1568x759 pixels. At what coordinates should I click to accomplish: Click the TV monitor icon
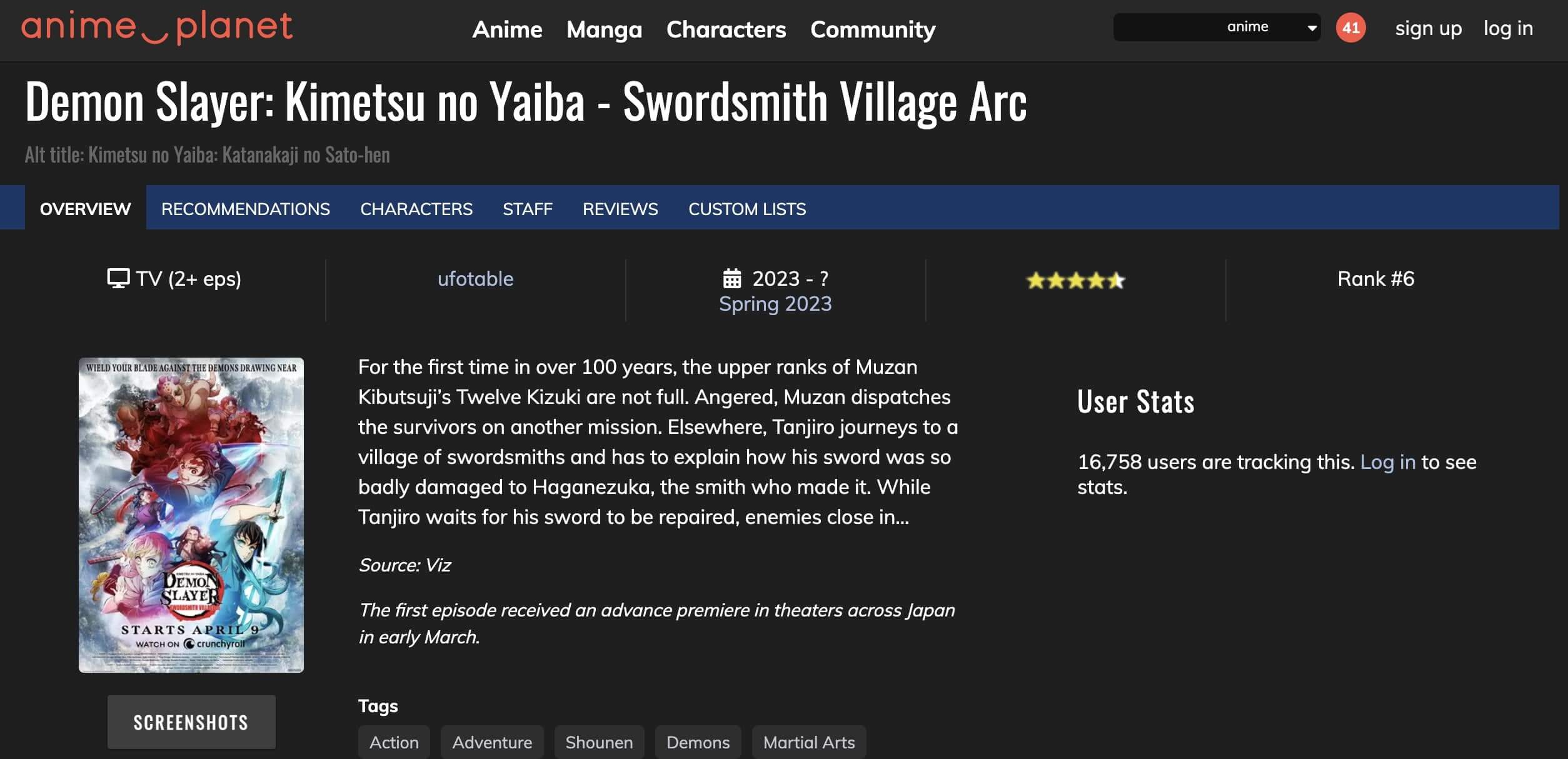point(118,278)
